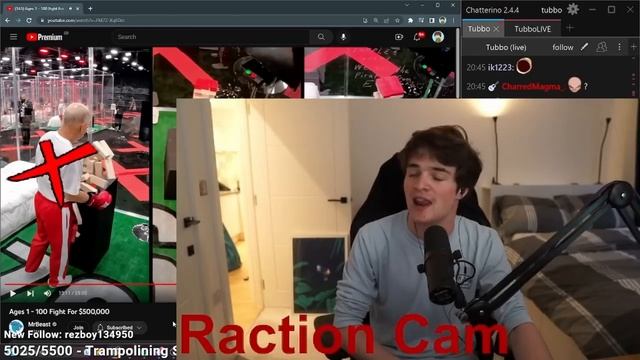The height and width of the screenshot is (360, 640).
Task: Go to YouTube Premium home logo
Action: [44, 37]
